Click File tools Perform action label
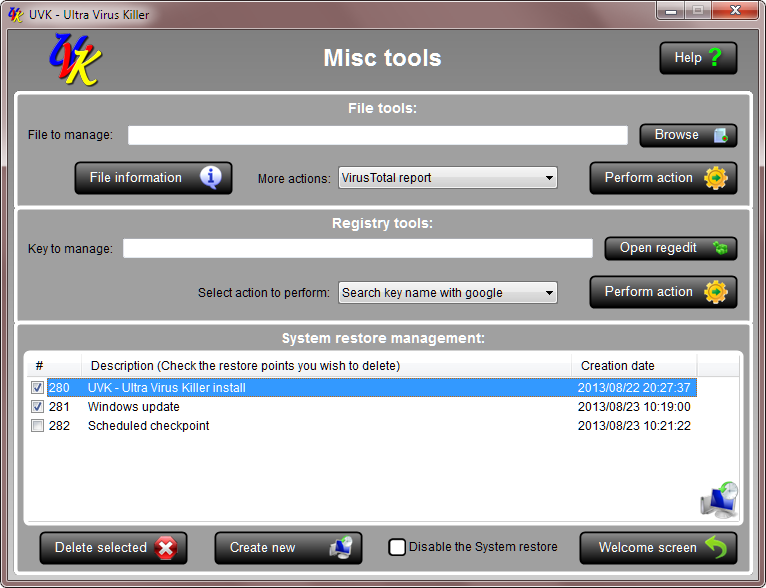The width and height of the screenshot is (766, 588). pyautogui.click(x=649, y=178)
